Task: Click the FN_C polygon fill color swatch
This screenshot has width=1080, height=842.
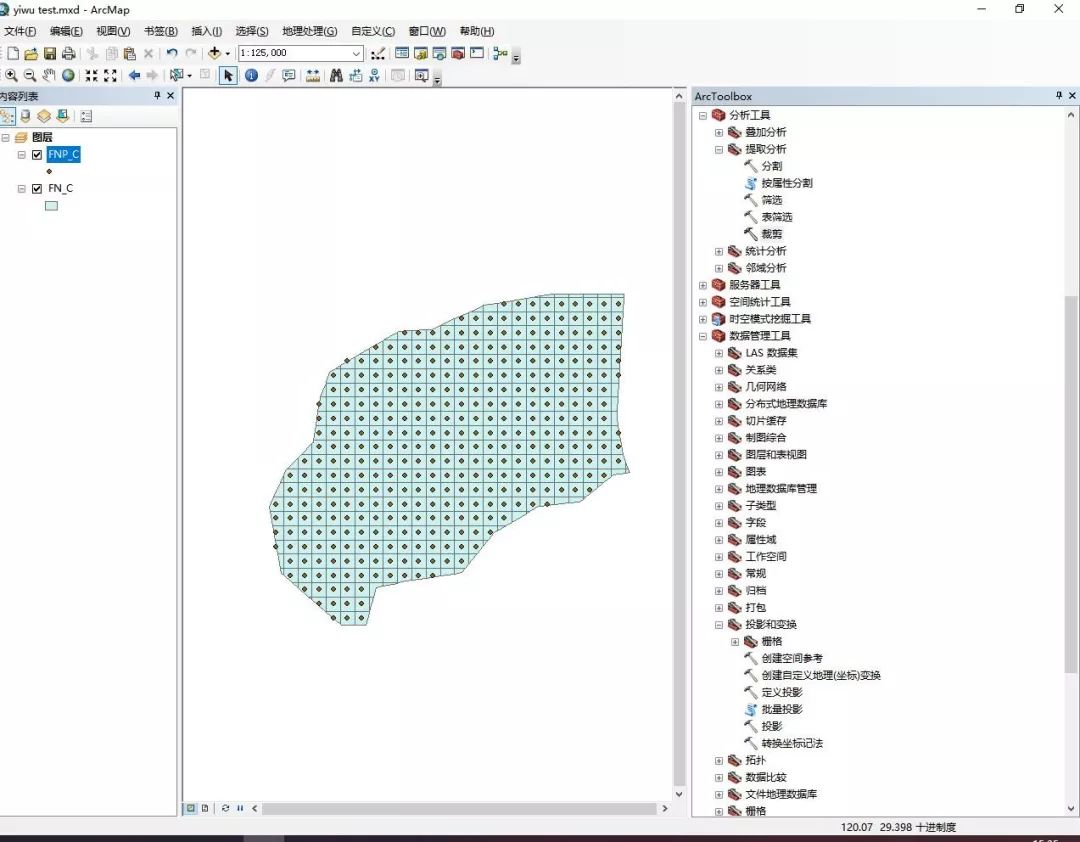Action: click(51, 205)
